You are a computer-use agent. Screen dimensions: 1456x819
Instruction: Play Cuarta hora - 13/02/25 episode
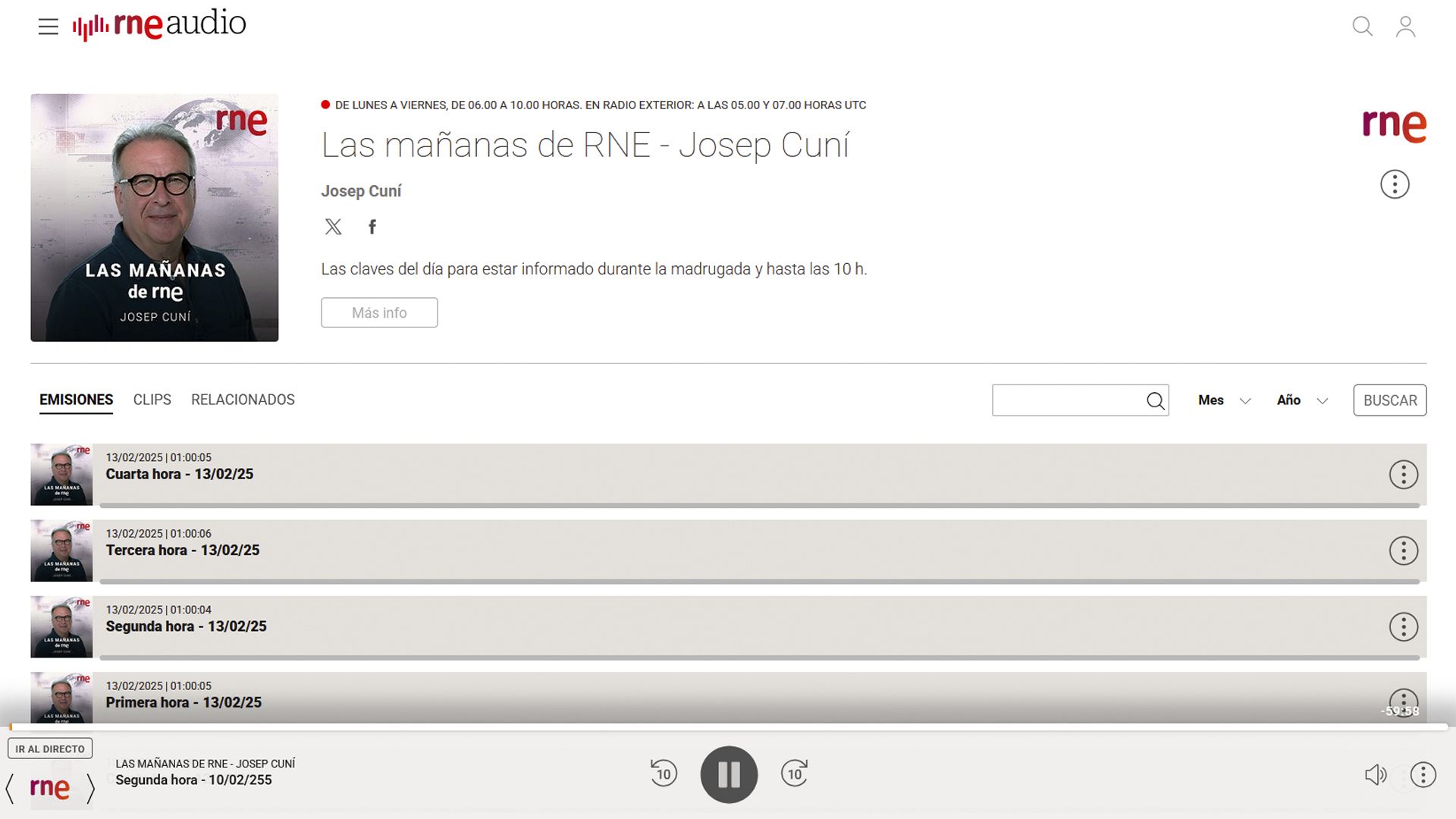click(180, 474)
